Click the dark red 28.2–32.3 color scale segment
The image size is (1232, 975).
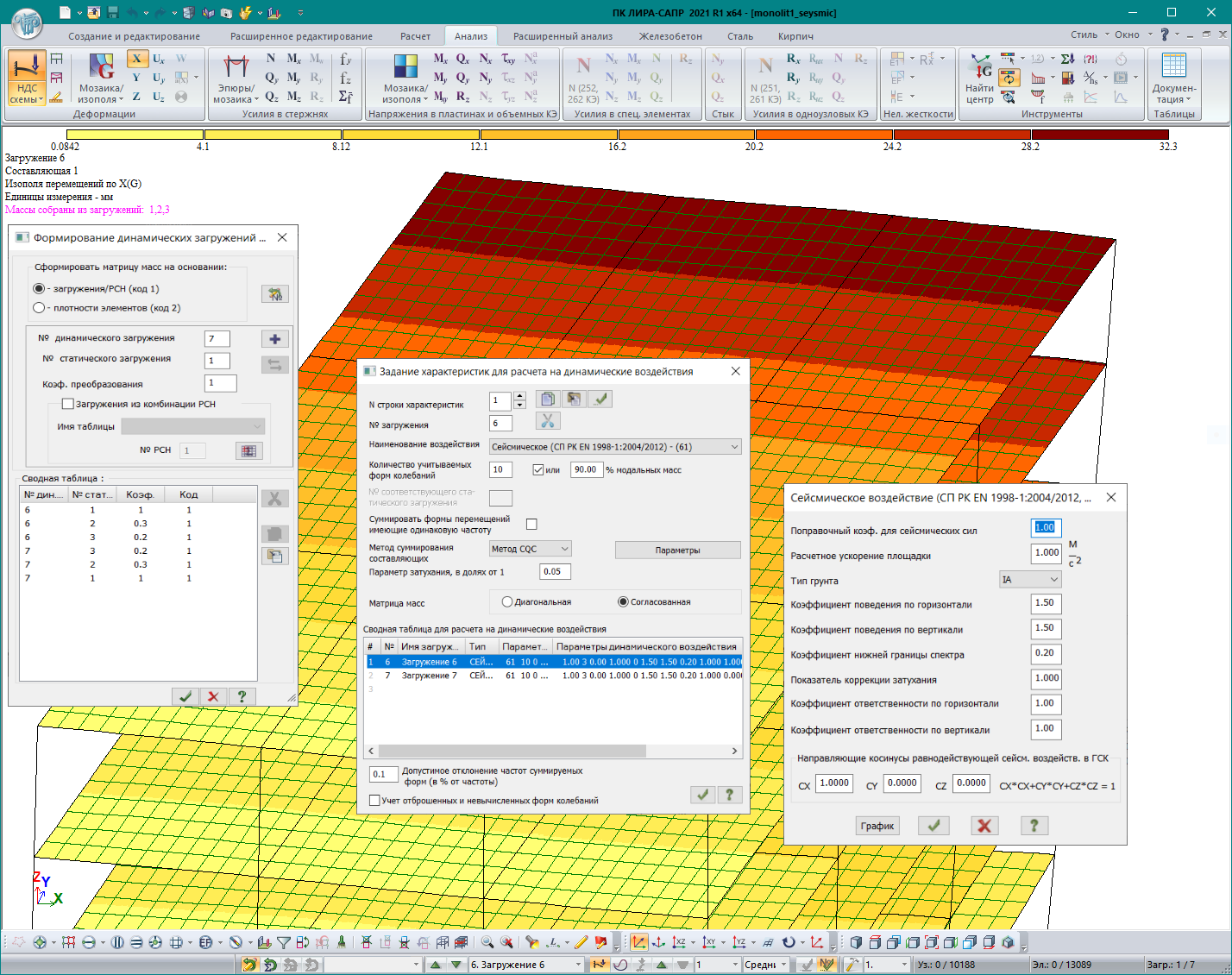(x=1099, y=135)
